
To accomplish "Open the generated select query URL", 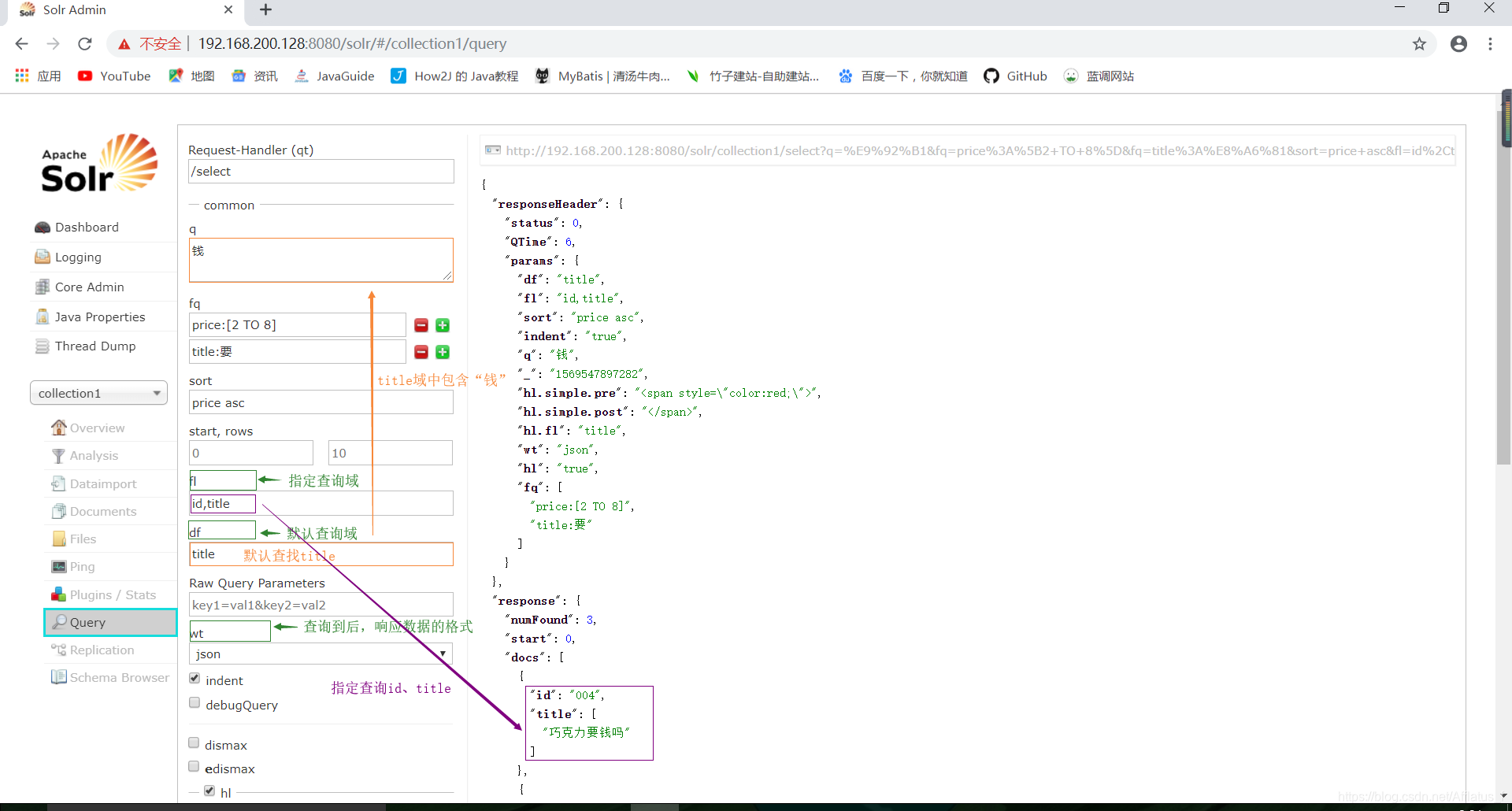I will point(969,150).
